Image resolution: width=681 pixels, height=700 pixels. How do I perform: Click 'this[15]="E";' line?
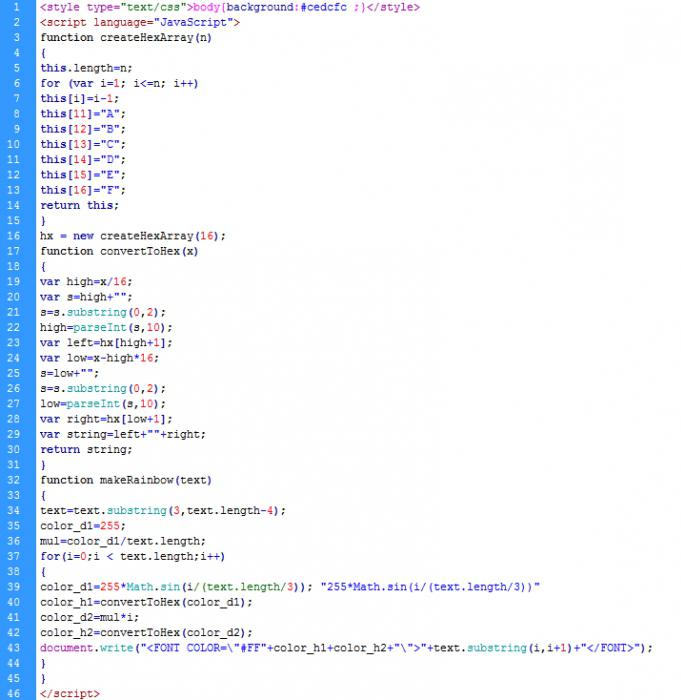[x=83, y=175]
